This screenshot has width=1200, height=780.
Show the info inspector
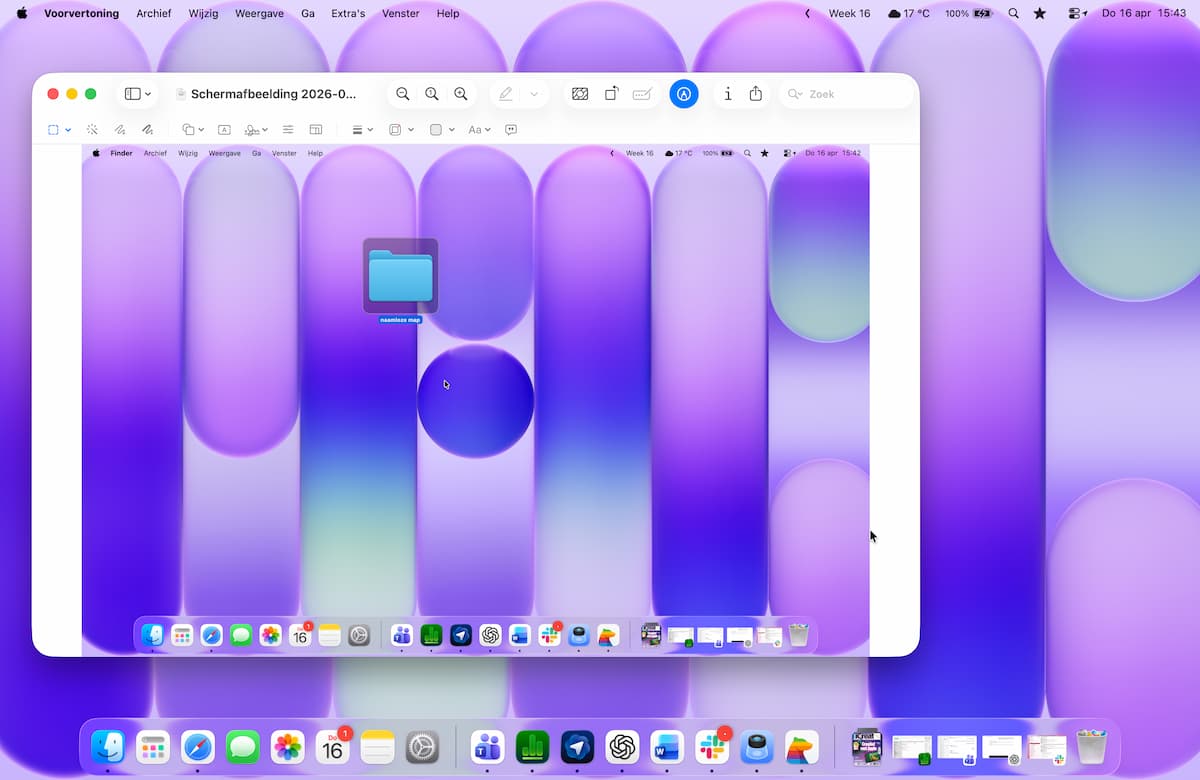pos(727,94)
